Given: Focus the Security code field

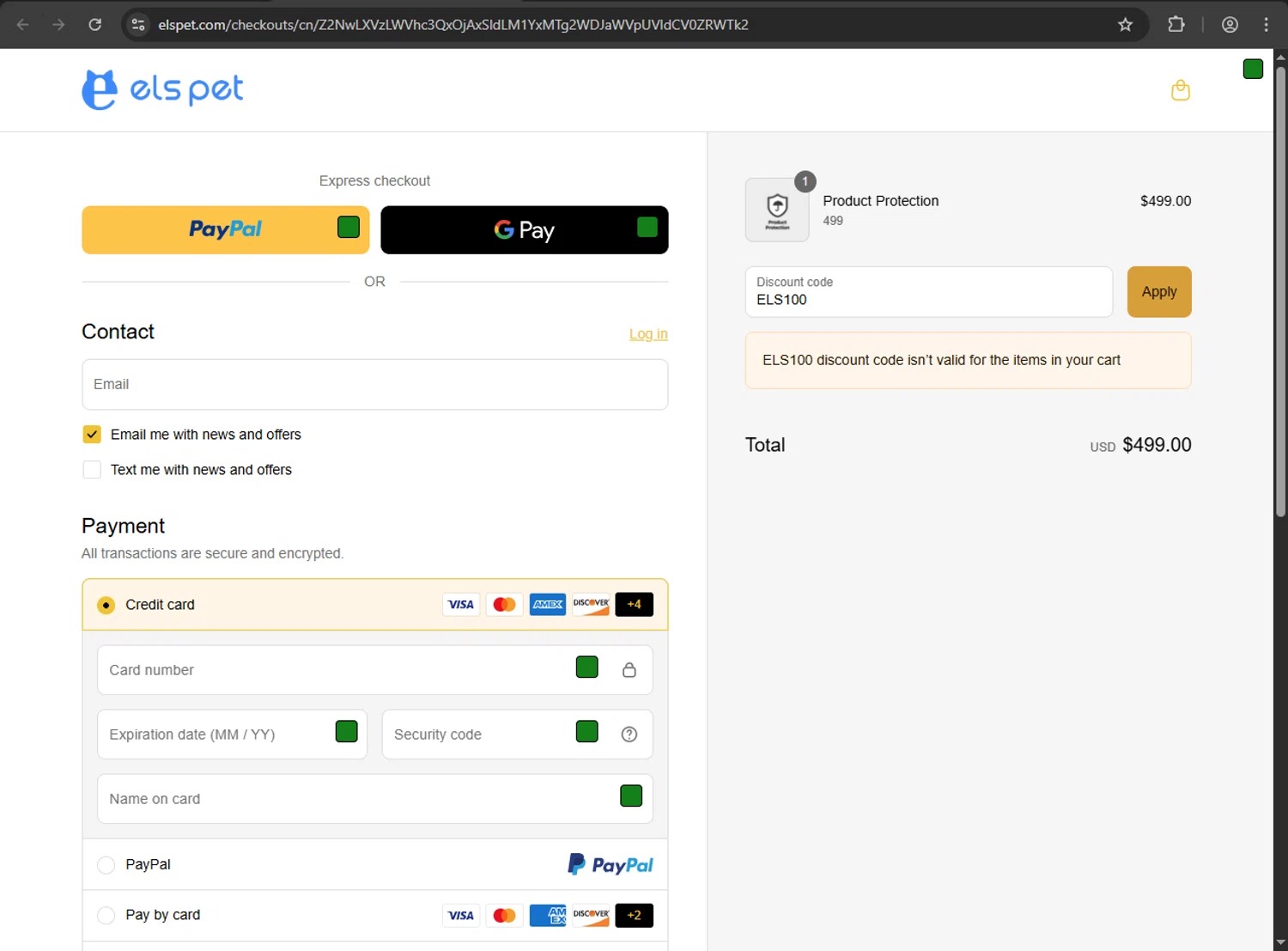Looking at the screenshot, I should point(518,735).
